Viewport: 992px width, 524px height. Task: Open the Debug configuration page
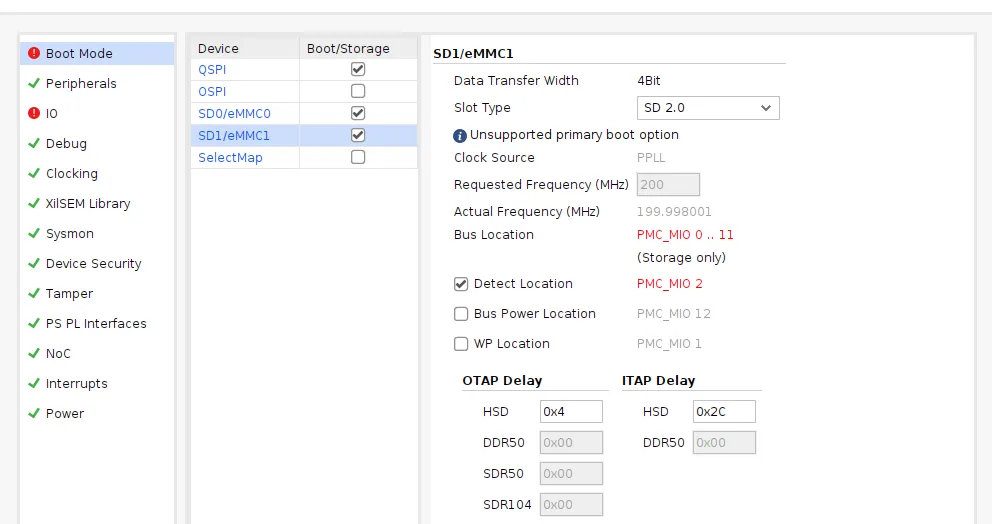coord(66,144)
